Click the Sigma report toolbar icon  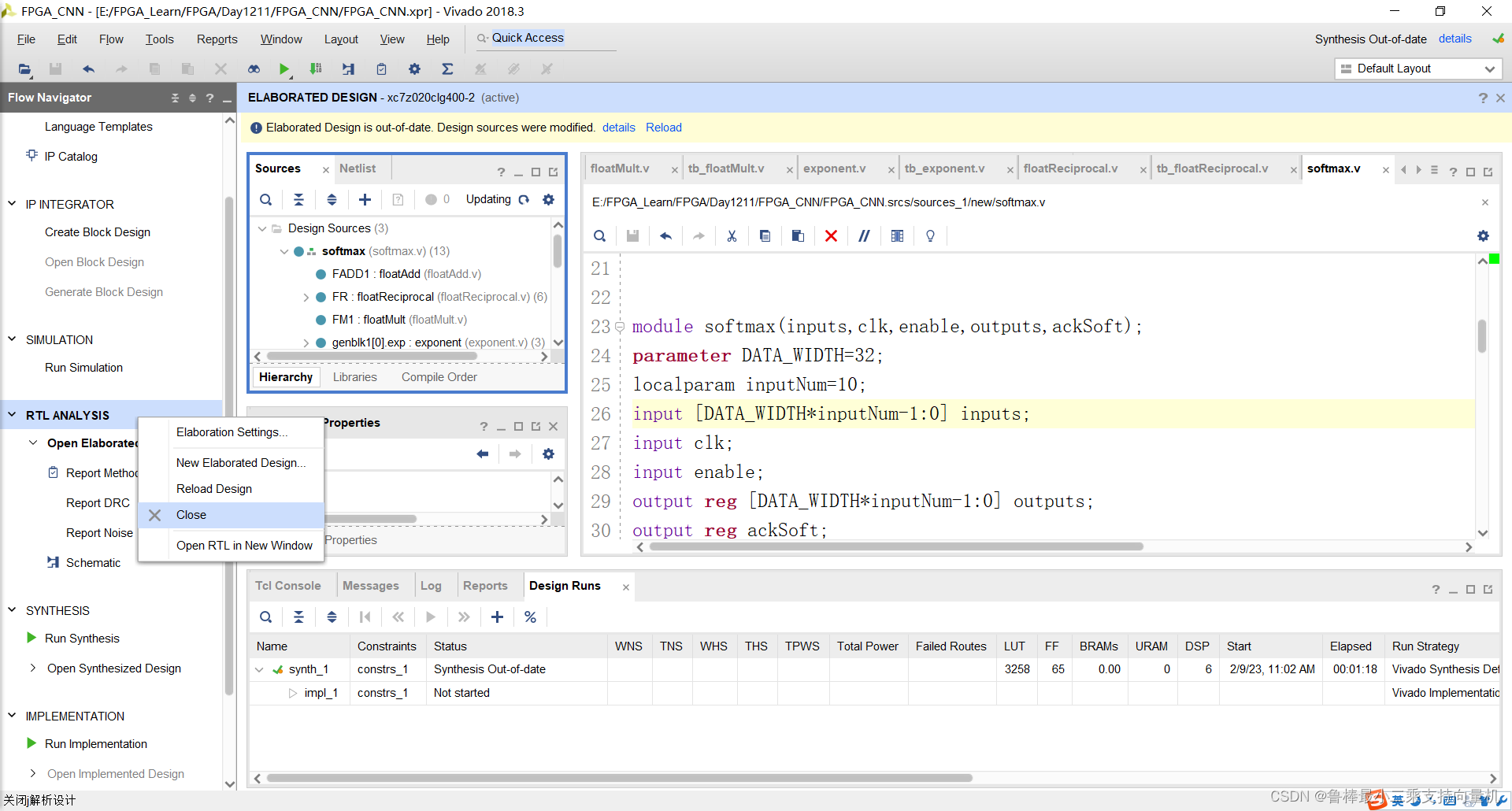[447, 69]
